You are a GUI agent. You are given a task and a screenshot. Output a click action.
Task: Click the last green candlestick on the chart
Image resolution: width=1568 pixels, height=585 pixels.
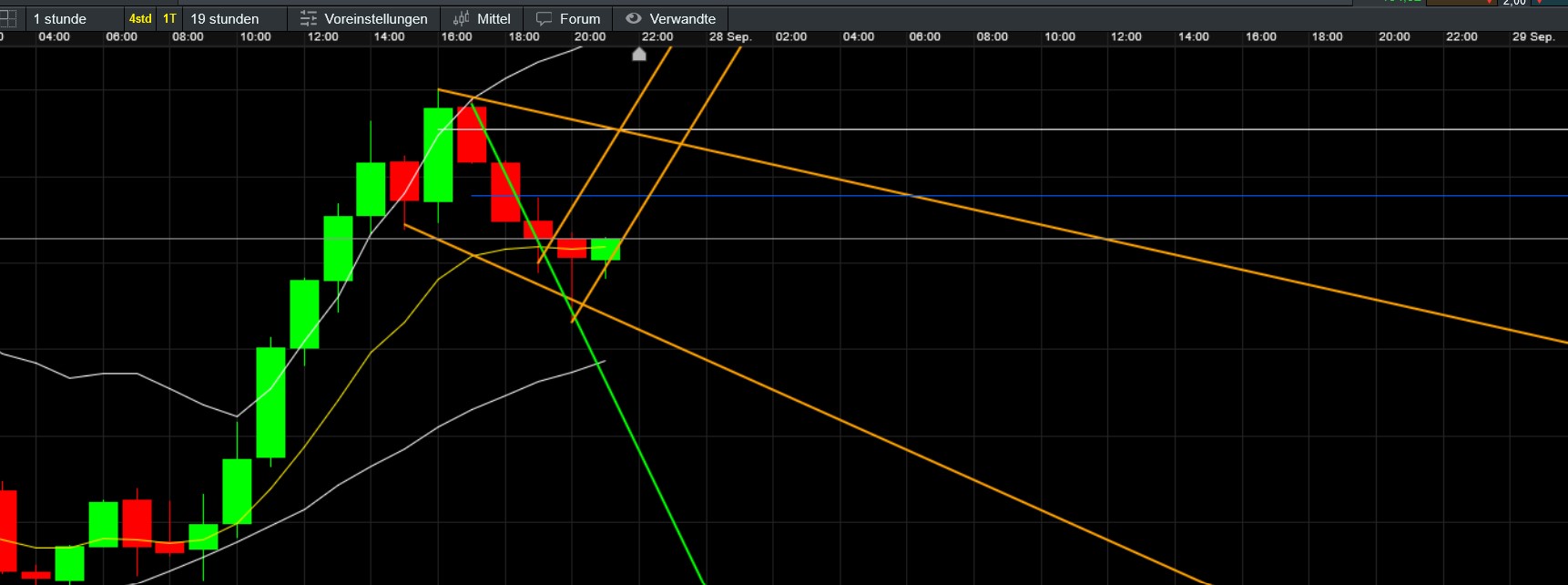coord(606,250)
